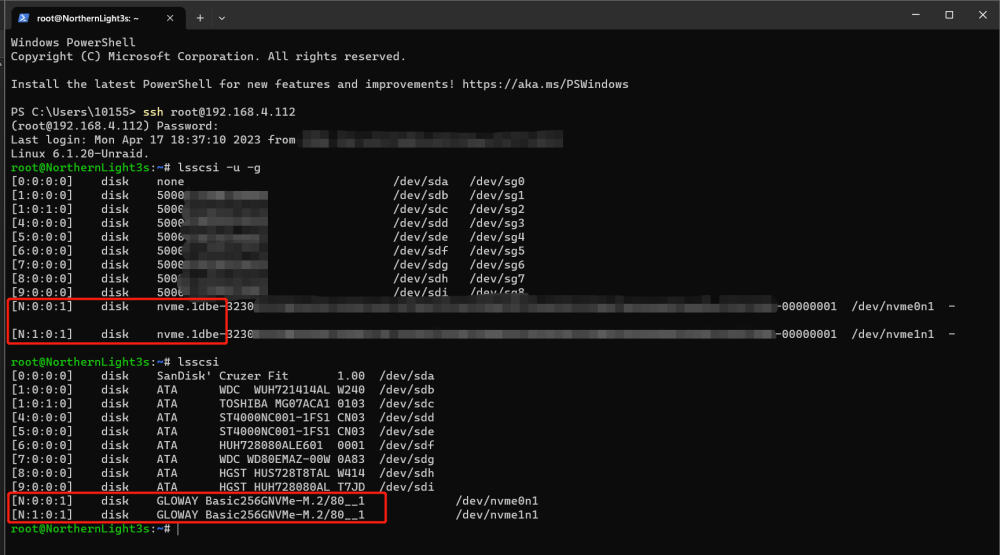The height and width of the screenshot is (555, 1000).
Task: Click '[4:0:0:0]' in the second listing
Action: [x=42, y=418]
